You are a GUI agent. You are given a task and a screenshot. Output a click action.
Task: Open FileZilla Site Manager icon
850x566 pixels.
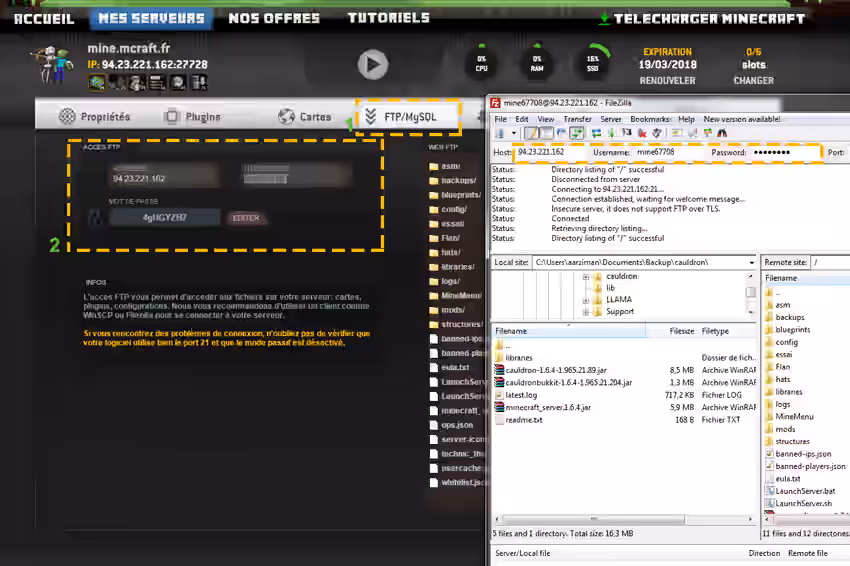[x=500, y=133]
